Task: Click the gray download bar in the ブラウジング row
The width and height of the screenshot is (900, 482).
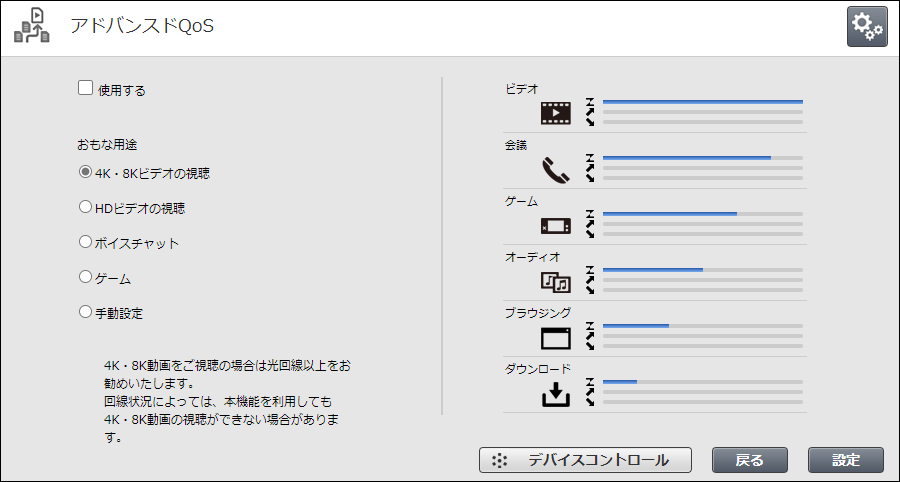Action: click(x=703, y=345)
